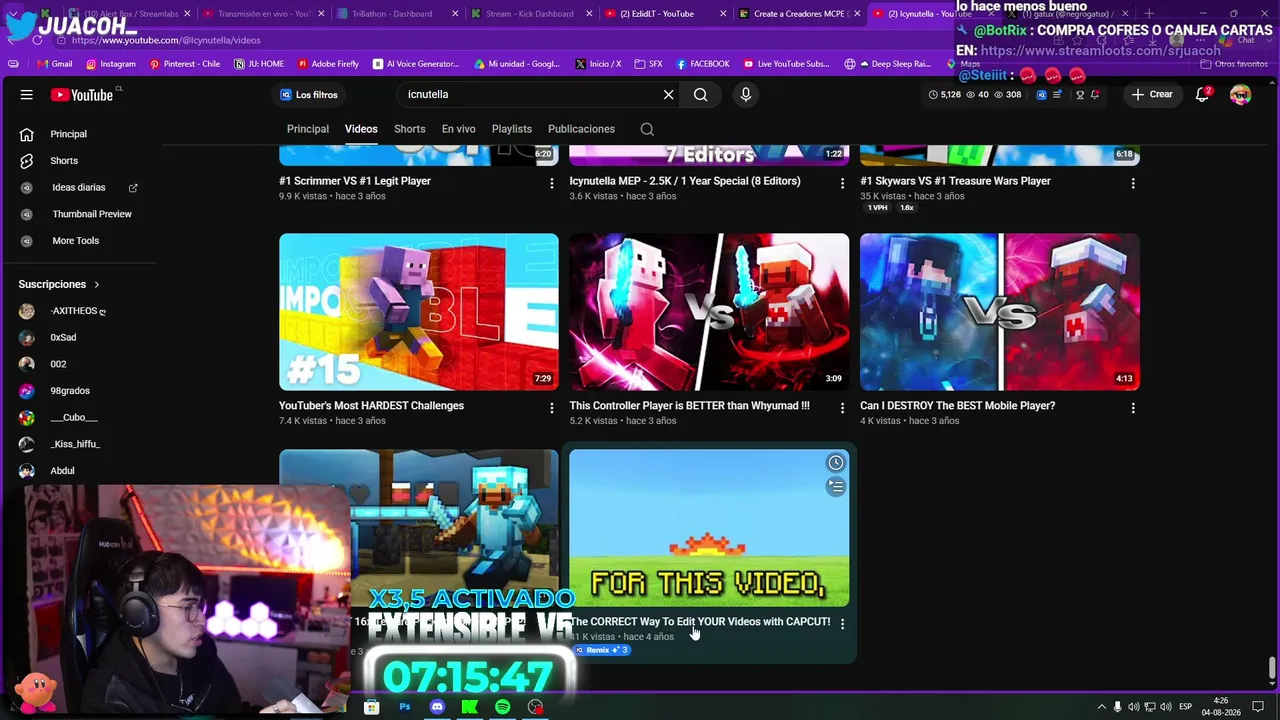1280x720 pixels.
Task: Open 'The CORRECT Way To Edit' video title
Action: point(700,622)
